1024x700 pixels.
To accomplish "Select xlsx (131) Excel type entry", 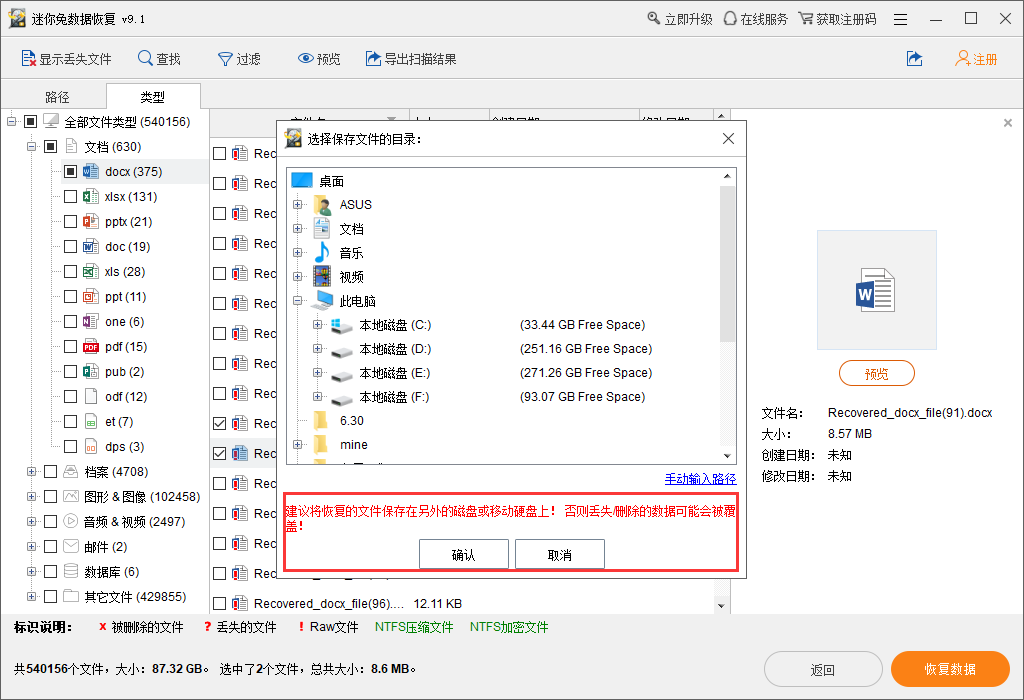I will pyautogui.click(x=131, y=197).
